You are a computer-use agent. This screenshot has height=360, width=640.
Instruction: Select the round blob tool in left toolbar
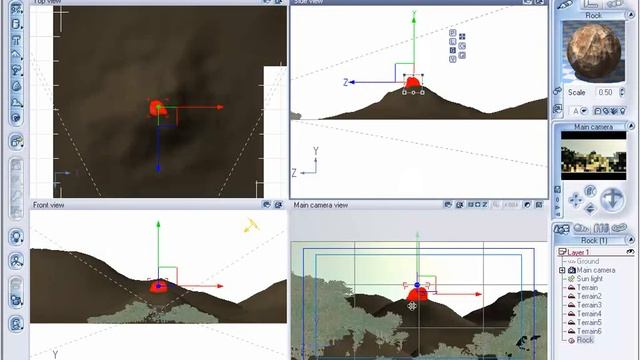(x=16, y=118)
